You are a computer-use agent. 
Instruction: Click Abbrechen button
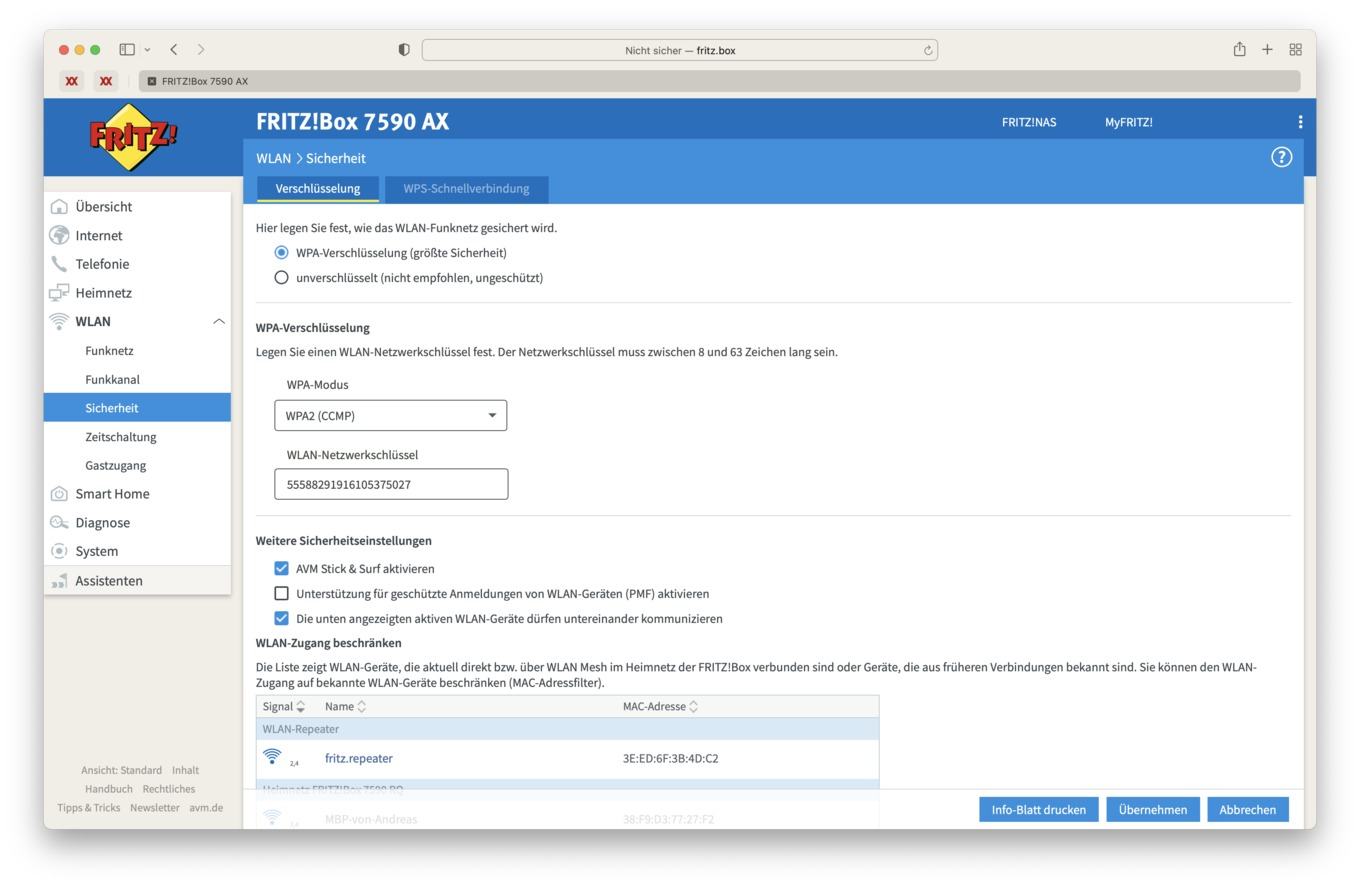[x=1248, y=810]
